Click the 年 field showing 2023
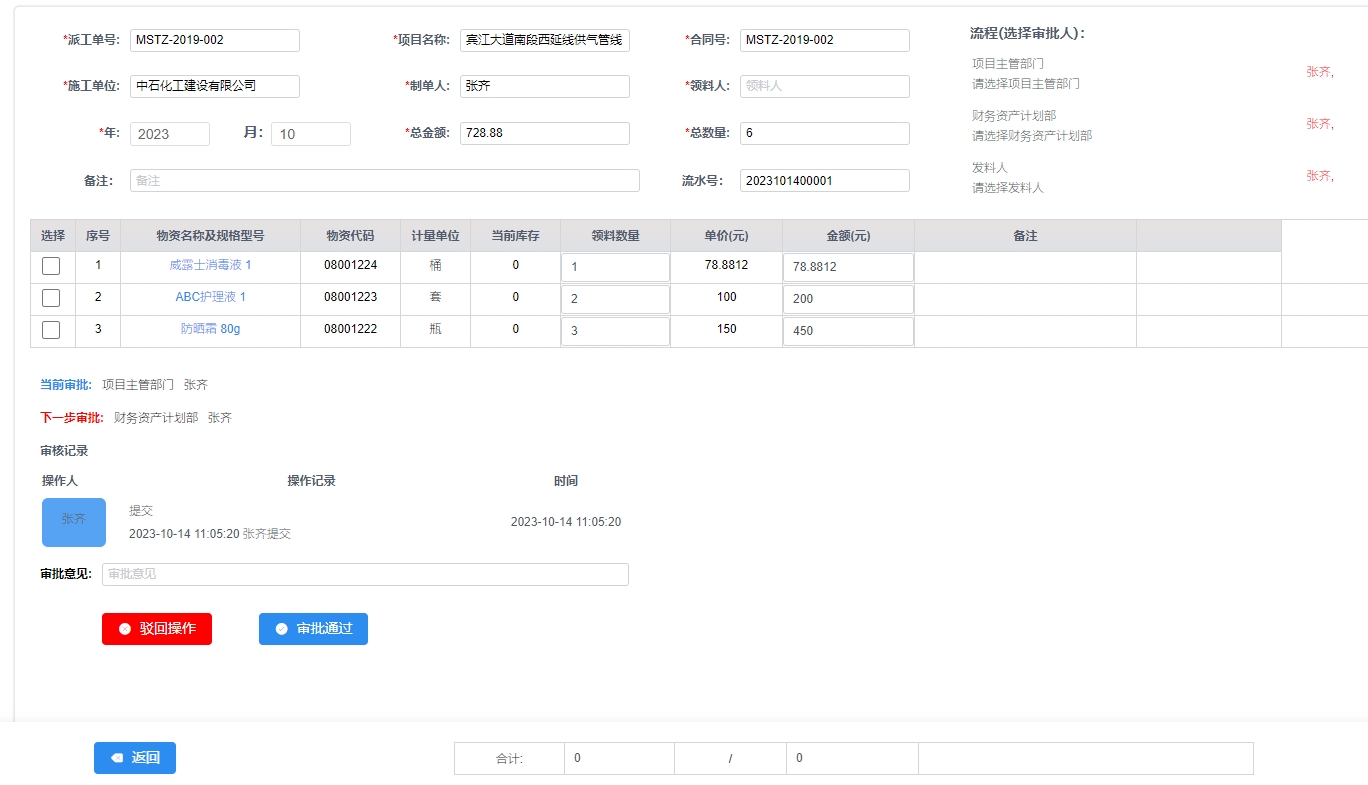 [x=170, y=134]
